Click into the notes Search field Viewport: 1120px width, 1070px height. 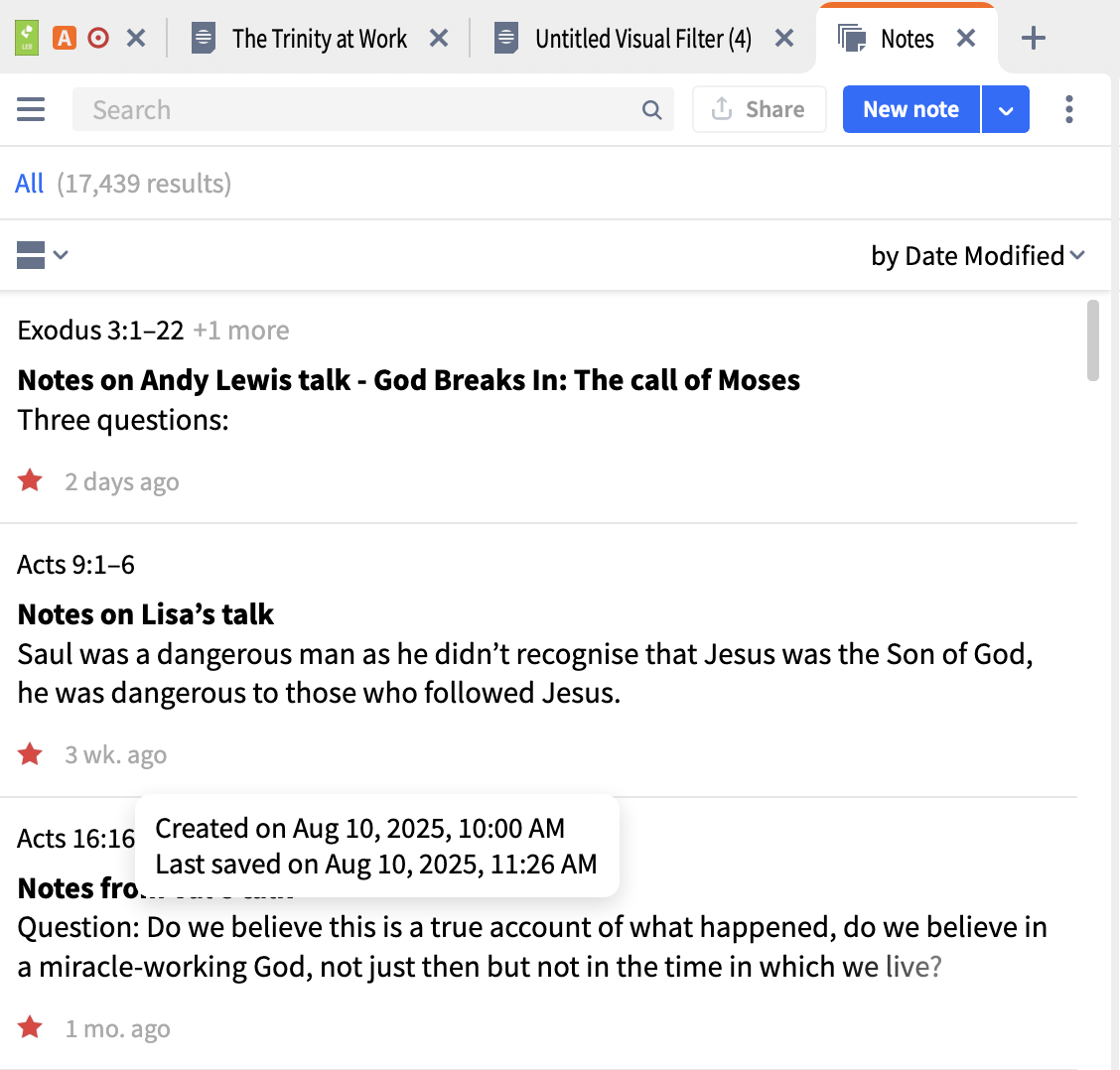click(373, 109)
